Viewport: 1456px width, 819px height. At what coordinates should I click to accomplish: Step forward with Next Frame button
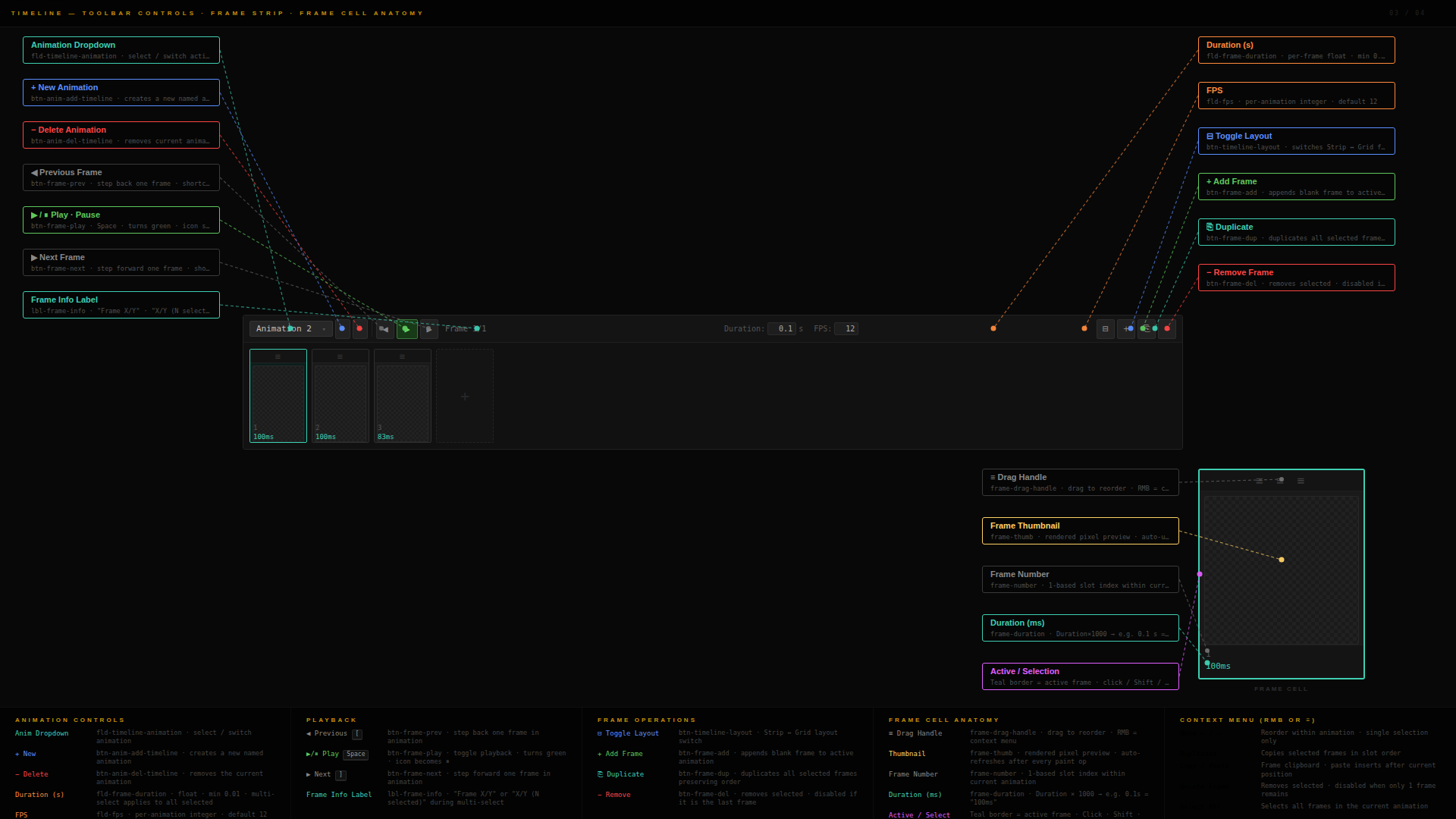(428, 328)
